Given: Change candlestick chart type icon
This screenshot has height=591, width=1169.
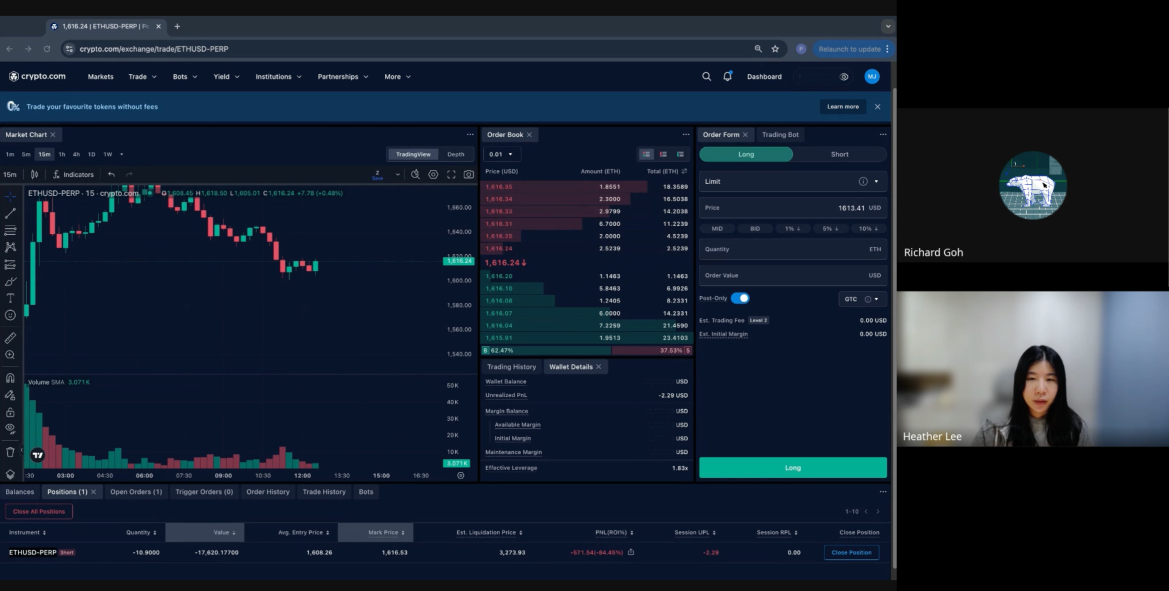Looking at the screenshot, I should 34,174.
